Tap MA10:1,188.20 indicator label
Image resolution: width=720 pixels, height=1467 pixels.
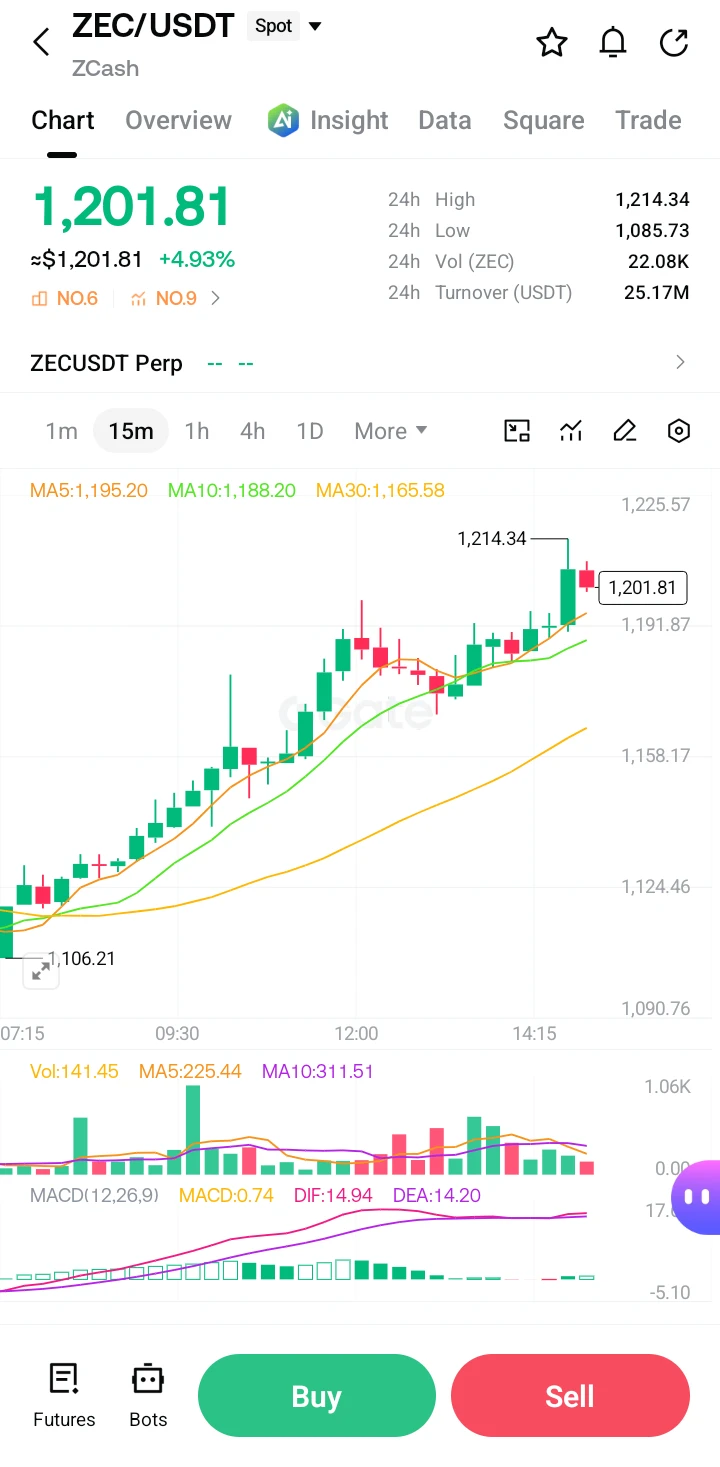pyautogui.click(x=232, y=490)
